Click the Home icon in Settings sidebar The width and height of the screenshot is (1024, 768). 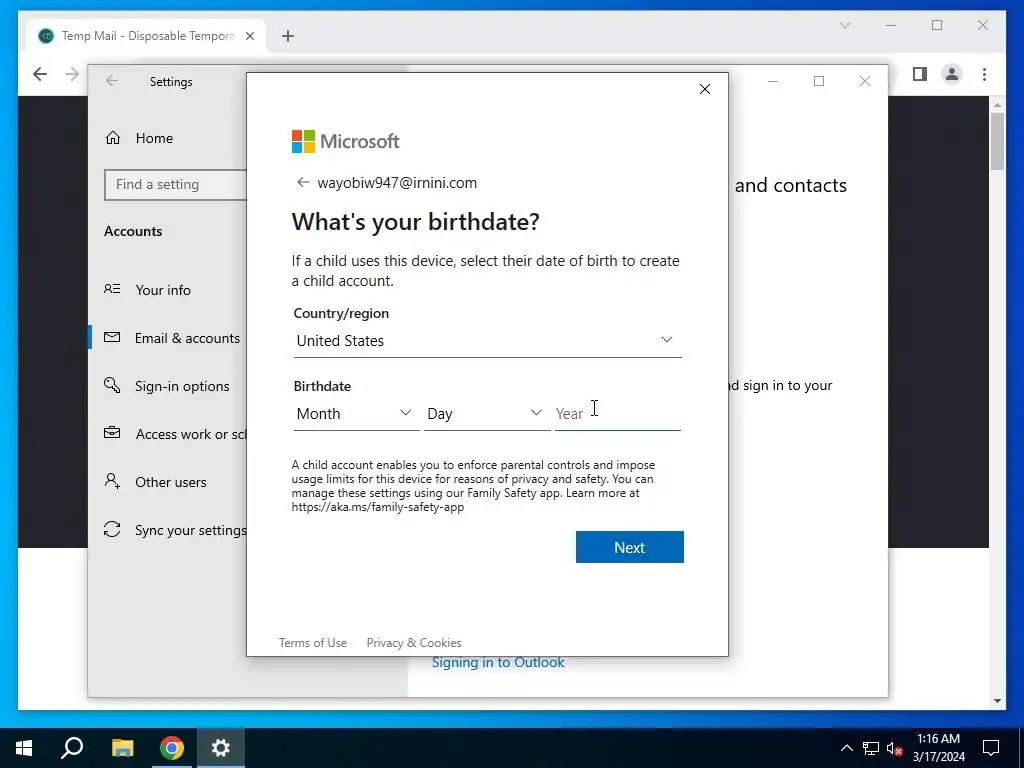pyautogui.click(x=113, y=138)
